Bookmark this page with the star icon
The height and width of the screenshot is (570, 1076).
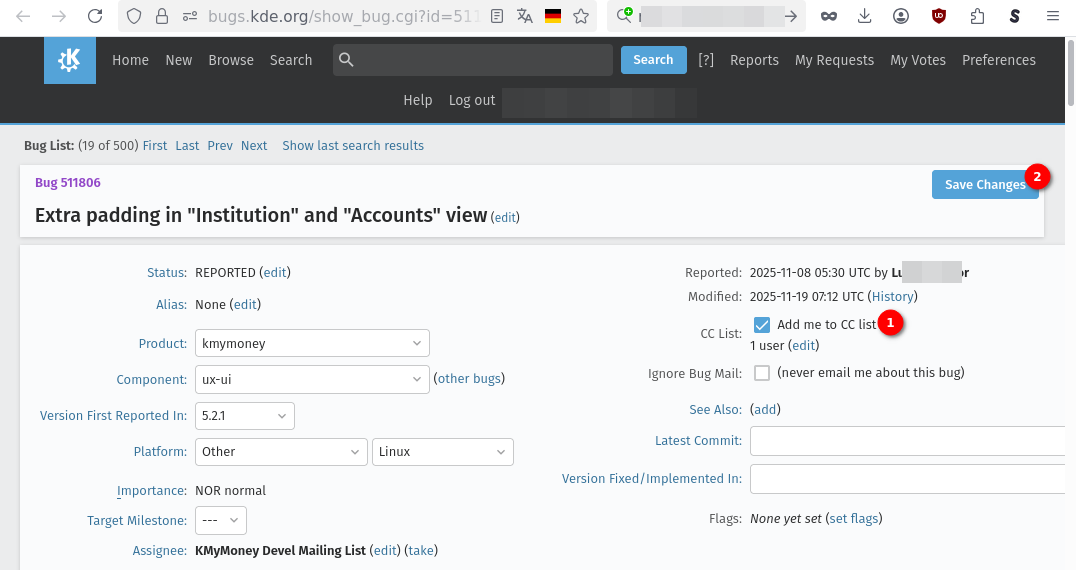(x=581, y=16)
